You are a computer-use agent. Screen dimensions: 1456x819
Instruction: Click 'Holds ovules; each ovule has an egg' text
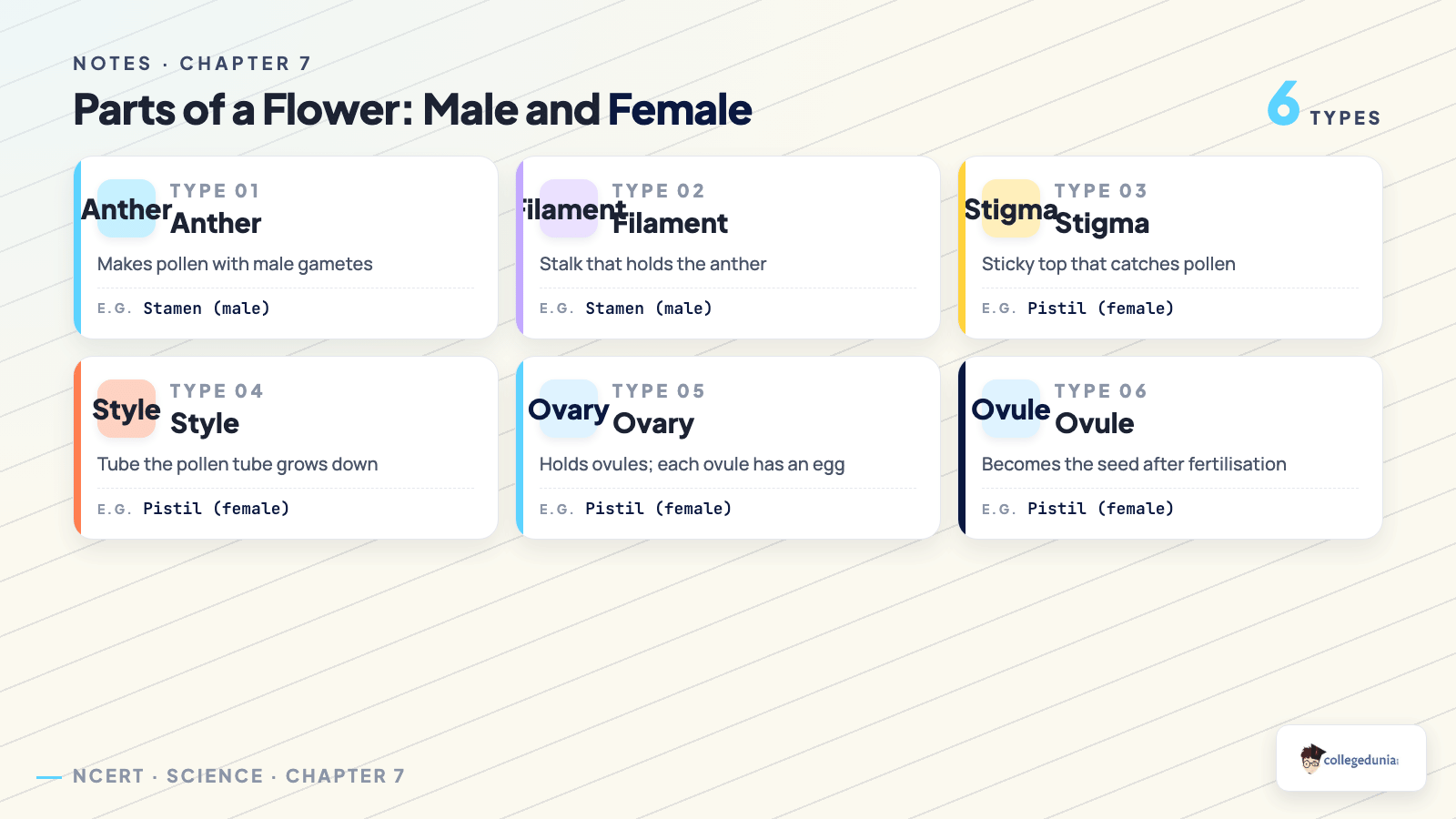click(692, 464)
